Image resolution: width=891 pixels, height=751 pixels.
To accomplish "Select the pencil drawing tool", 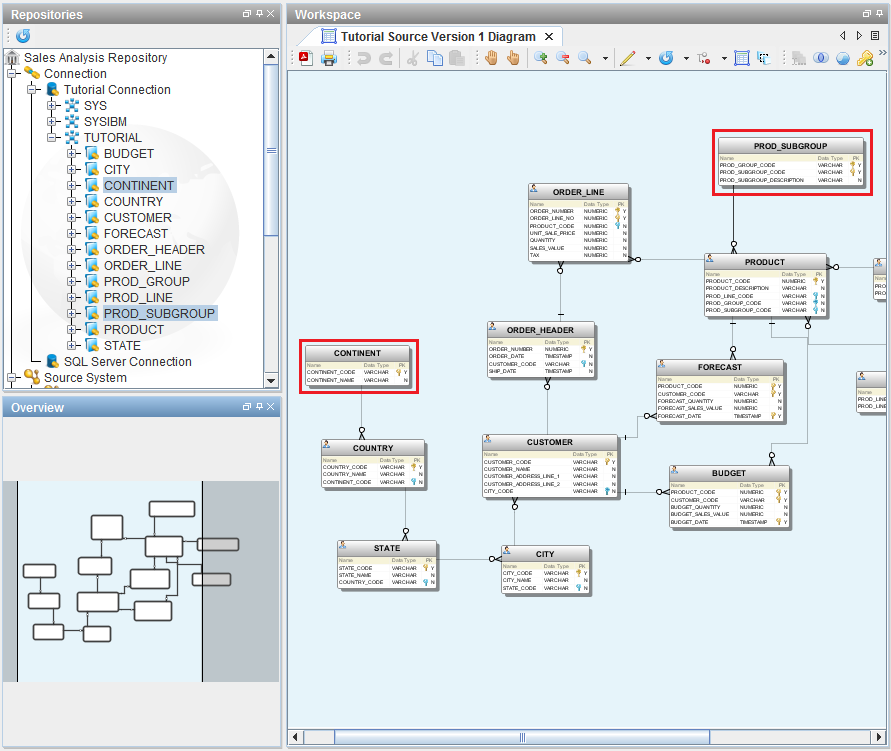I will [627, 58].
